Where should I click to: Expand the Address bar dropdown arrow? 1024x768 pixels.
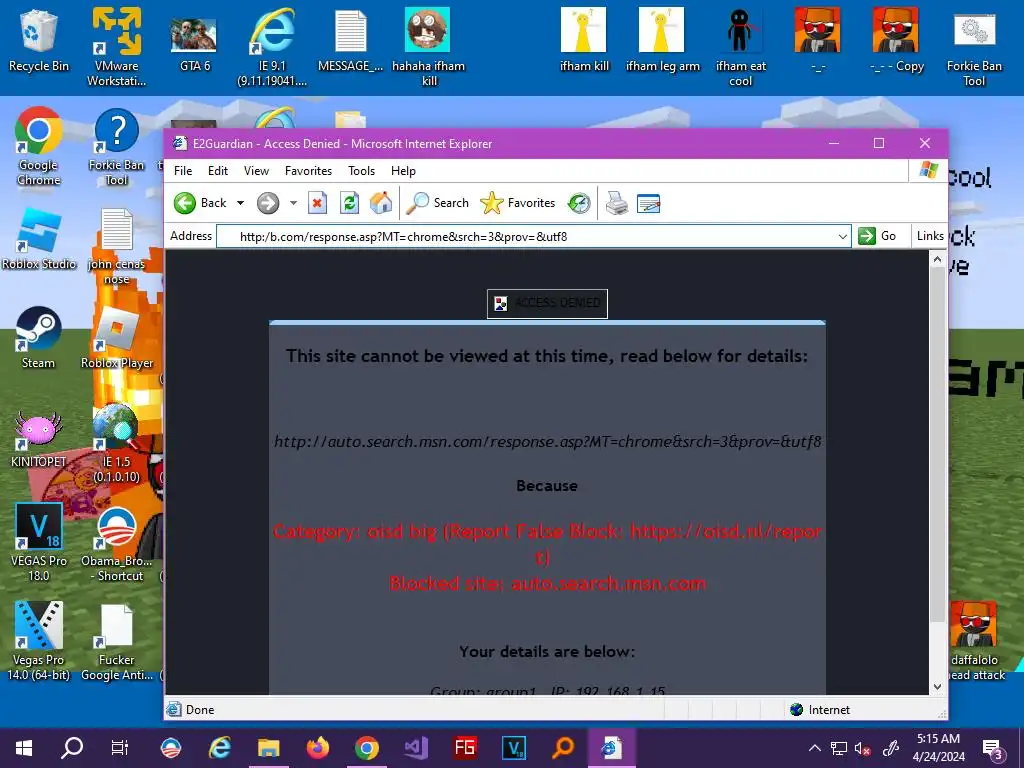tap(842, 236)
